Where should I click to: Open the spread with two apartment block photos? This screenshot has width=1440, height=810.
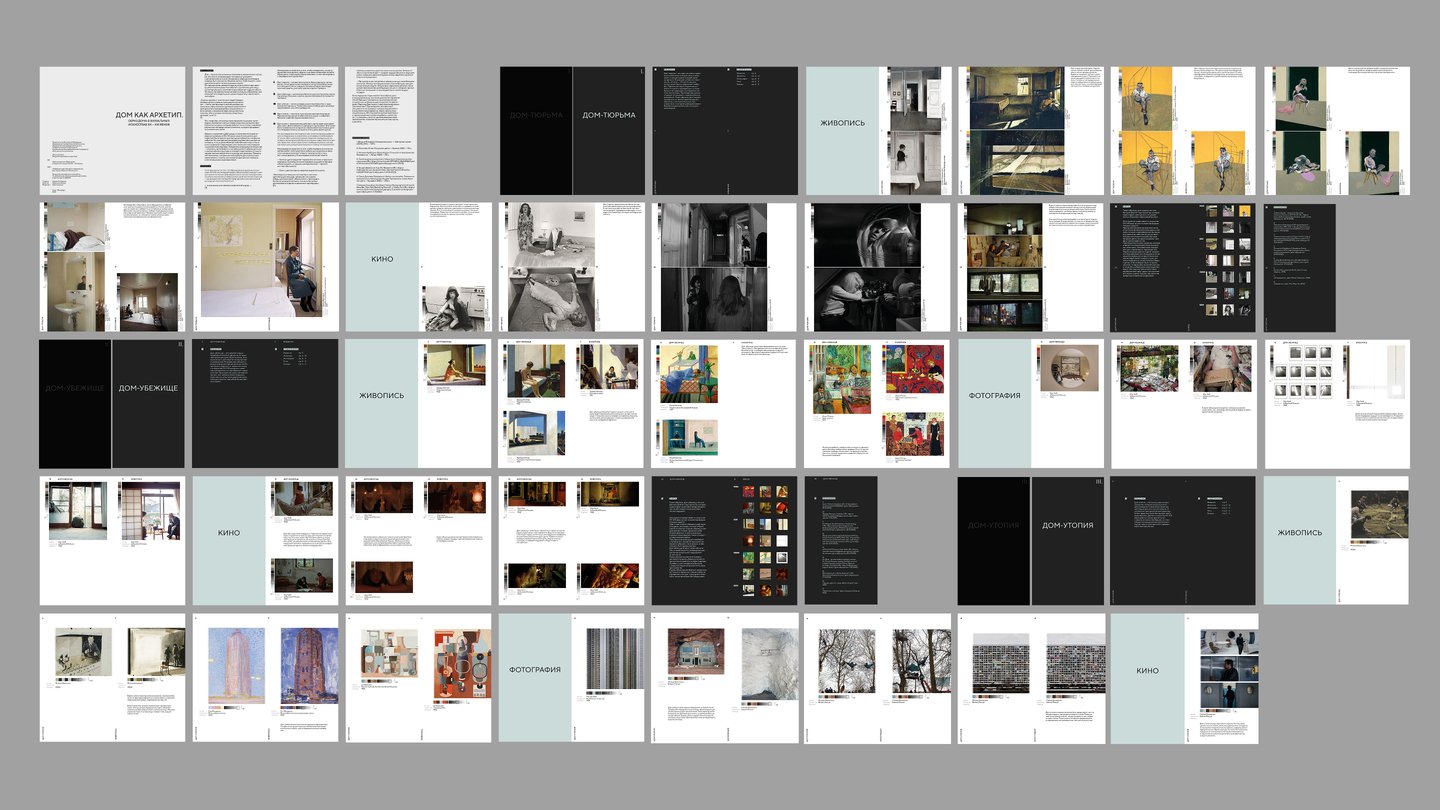pos(1031,677)
